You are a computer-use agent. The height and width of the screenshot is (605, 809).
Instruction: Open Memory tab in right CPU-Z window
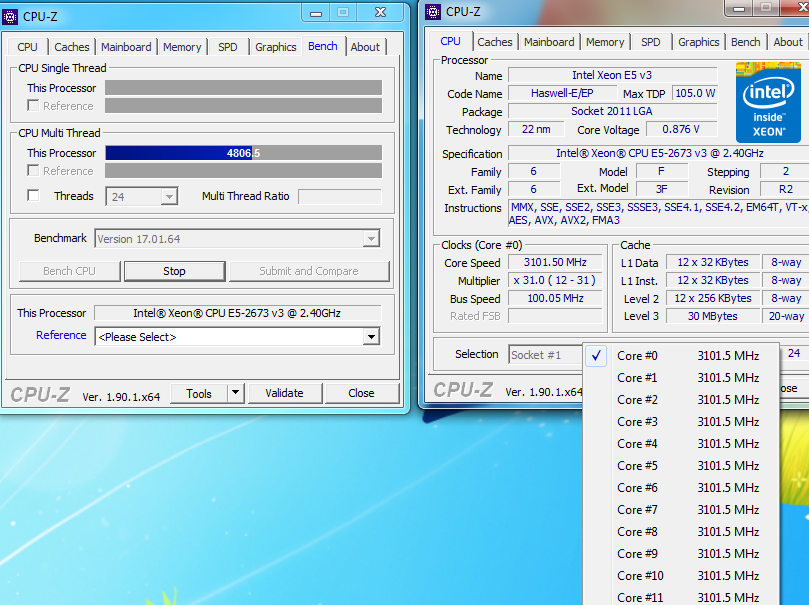605,42
